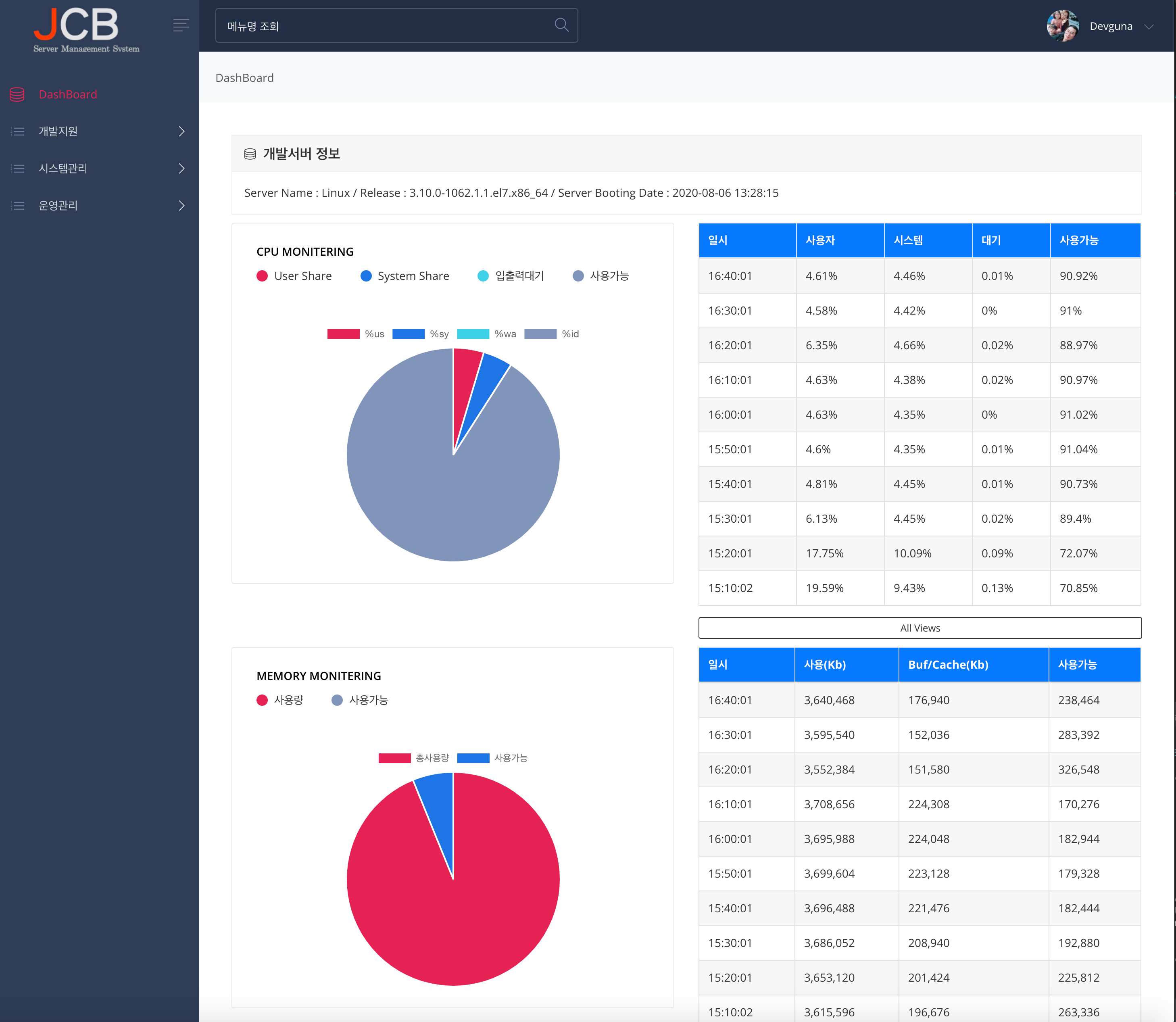This screenshot has height=1022, width=1176.
Task: Expand the 운영관리 menu chevron
Action: click(181, 206)
